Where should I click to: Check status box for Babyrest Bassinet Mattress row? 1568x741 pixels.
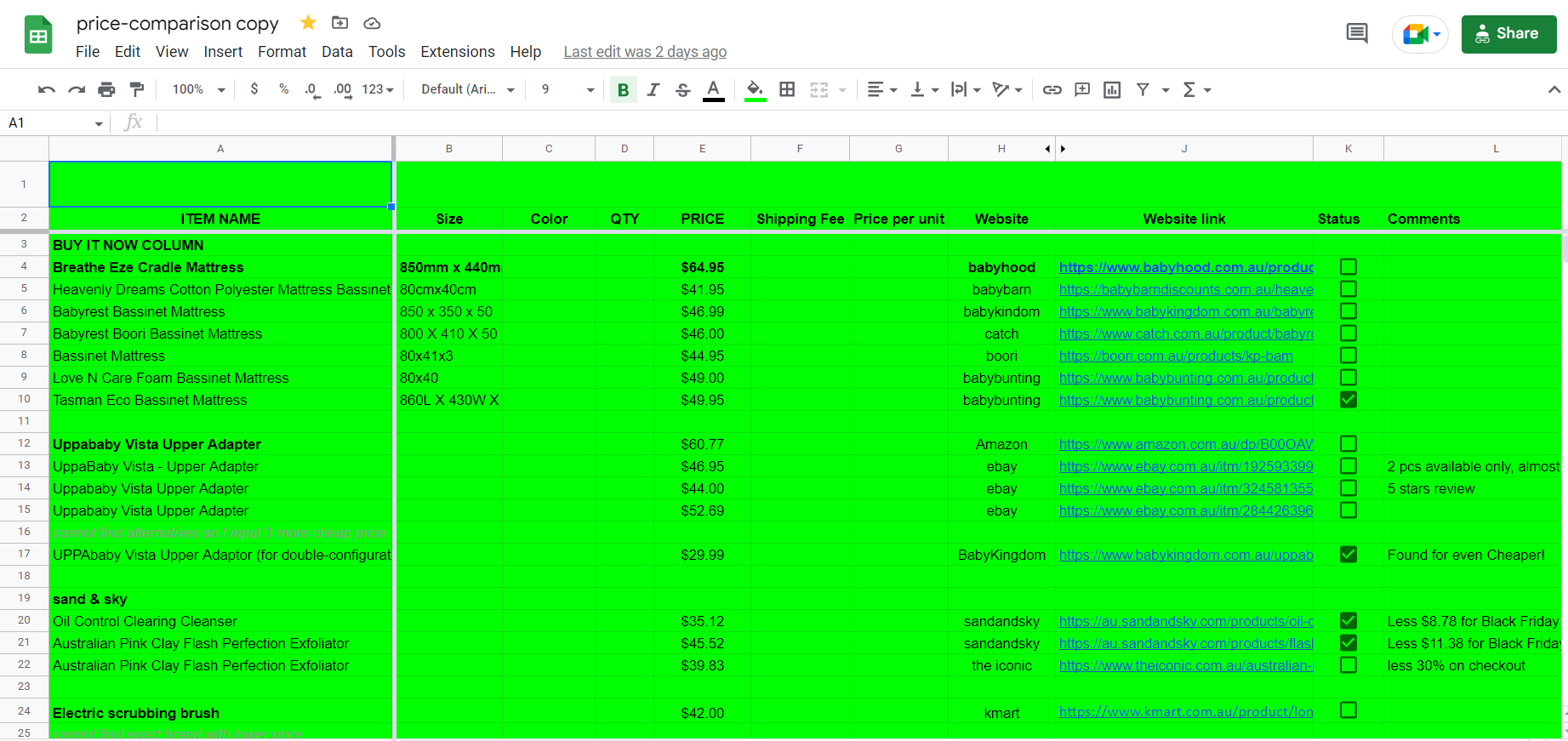[1348, 311]
